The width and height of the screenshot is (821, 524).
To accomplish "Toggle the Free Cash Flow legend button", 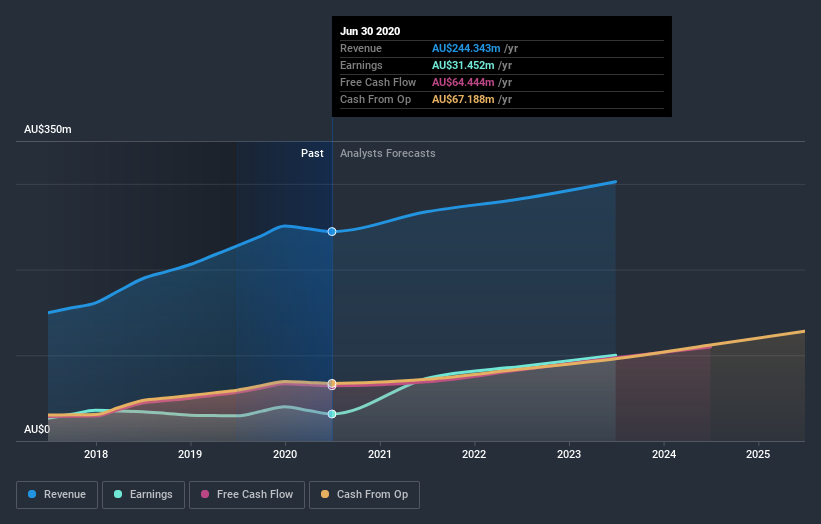I will click(247, 495).
